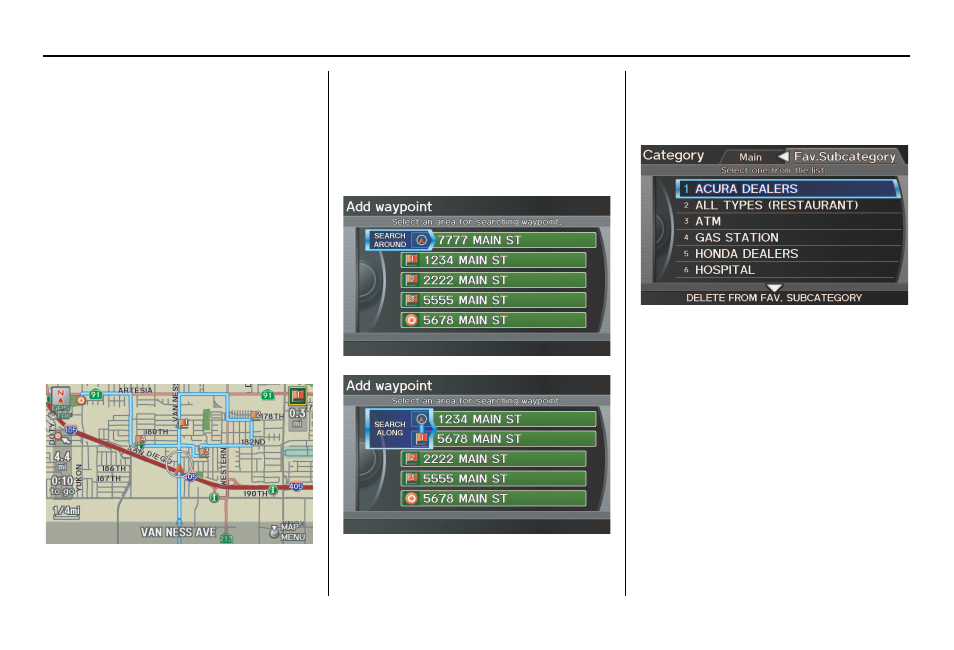
Task: Select the waypoint 1 flag indicator above 0.3 mi
Action: 298,396
